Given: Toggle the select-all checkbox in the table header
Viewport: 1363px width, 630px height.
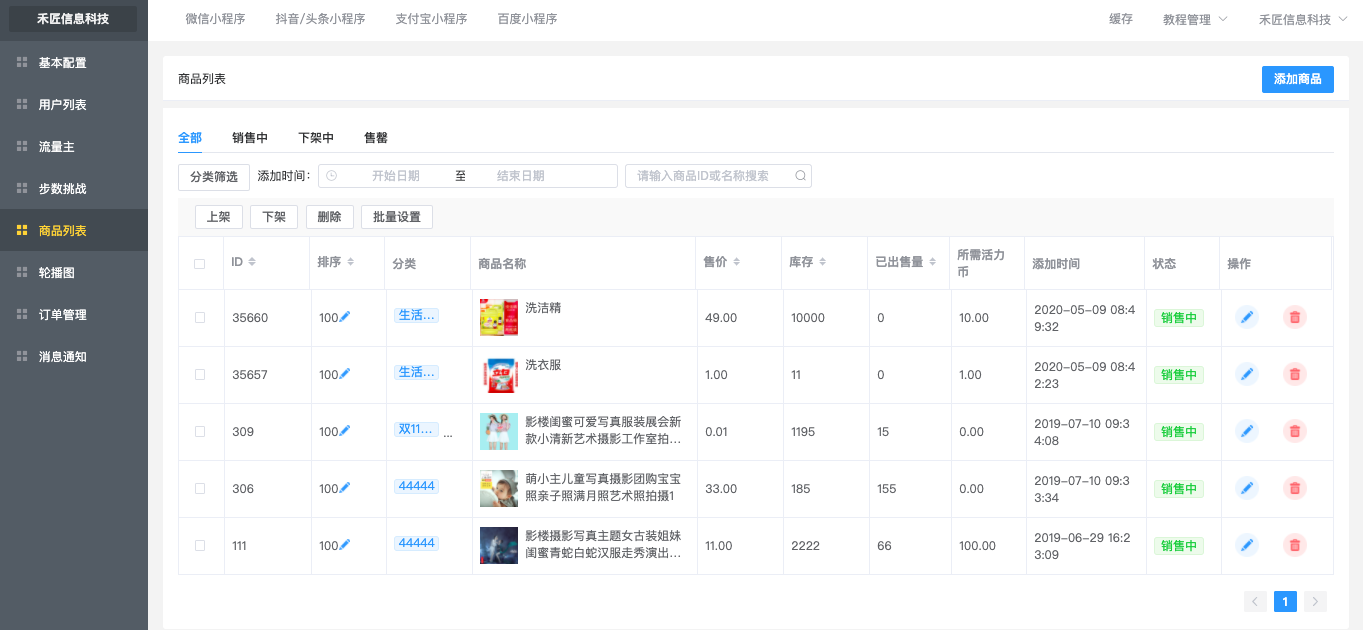Looking at the screenshot, I should pyautogui.click(x=200, y=264).
